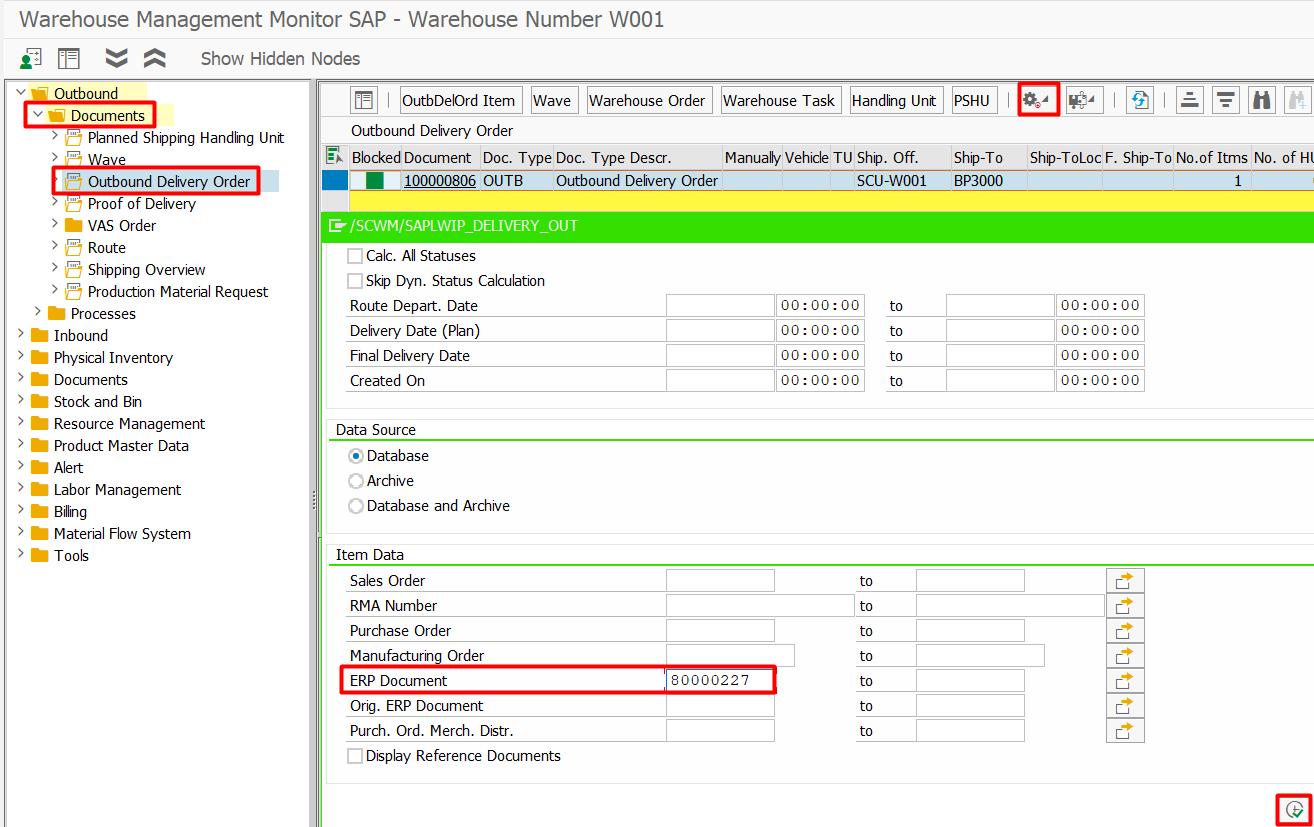Screen dimensions: 1314x827
Task: Click the green Blocked status square
Action: [375, 181]
